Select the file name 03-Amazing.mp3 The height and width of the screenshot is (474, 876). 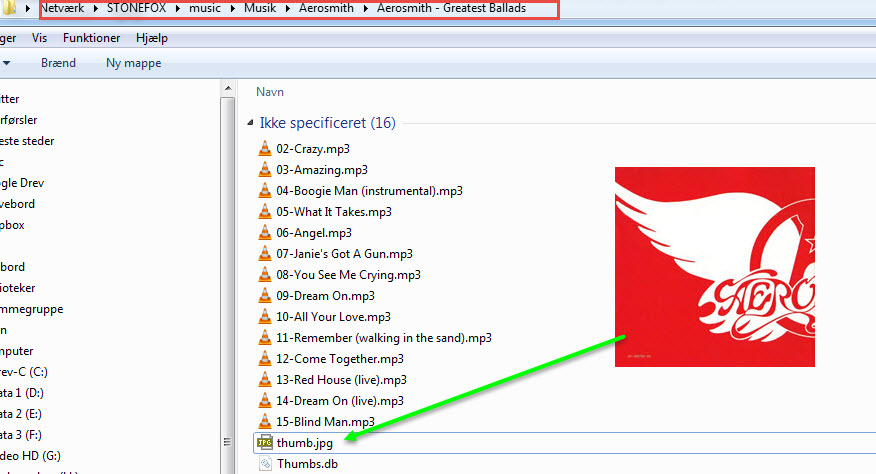pyautogui.click(x=322, y=169)
